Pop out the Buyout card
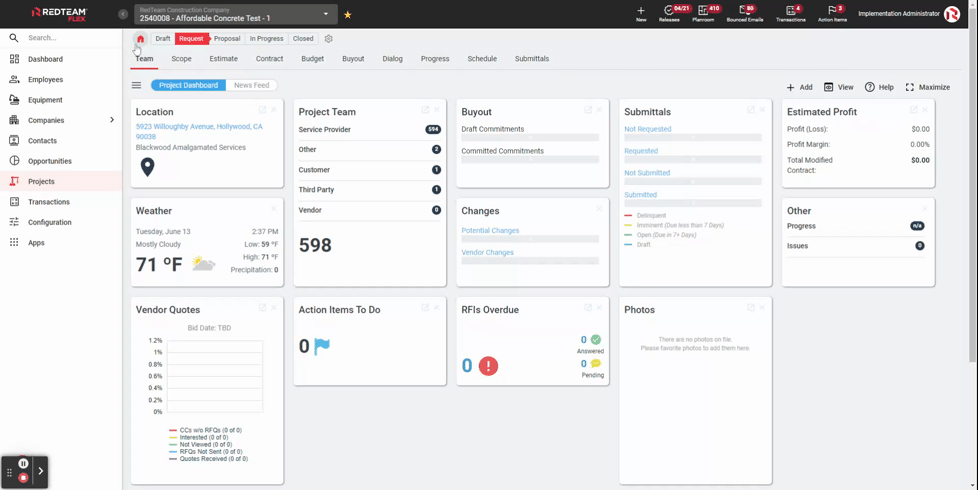 tap(588, 110)
